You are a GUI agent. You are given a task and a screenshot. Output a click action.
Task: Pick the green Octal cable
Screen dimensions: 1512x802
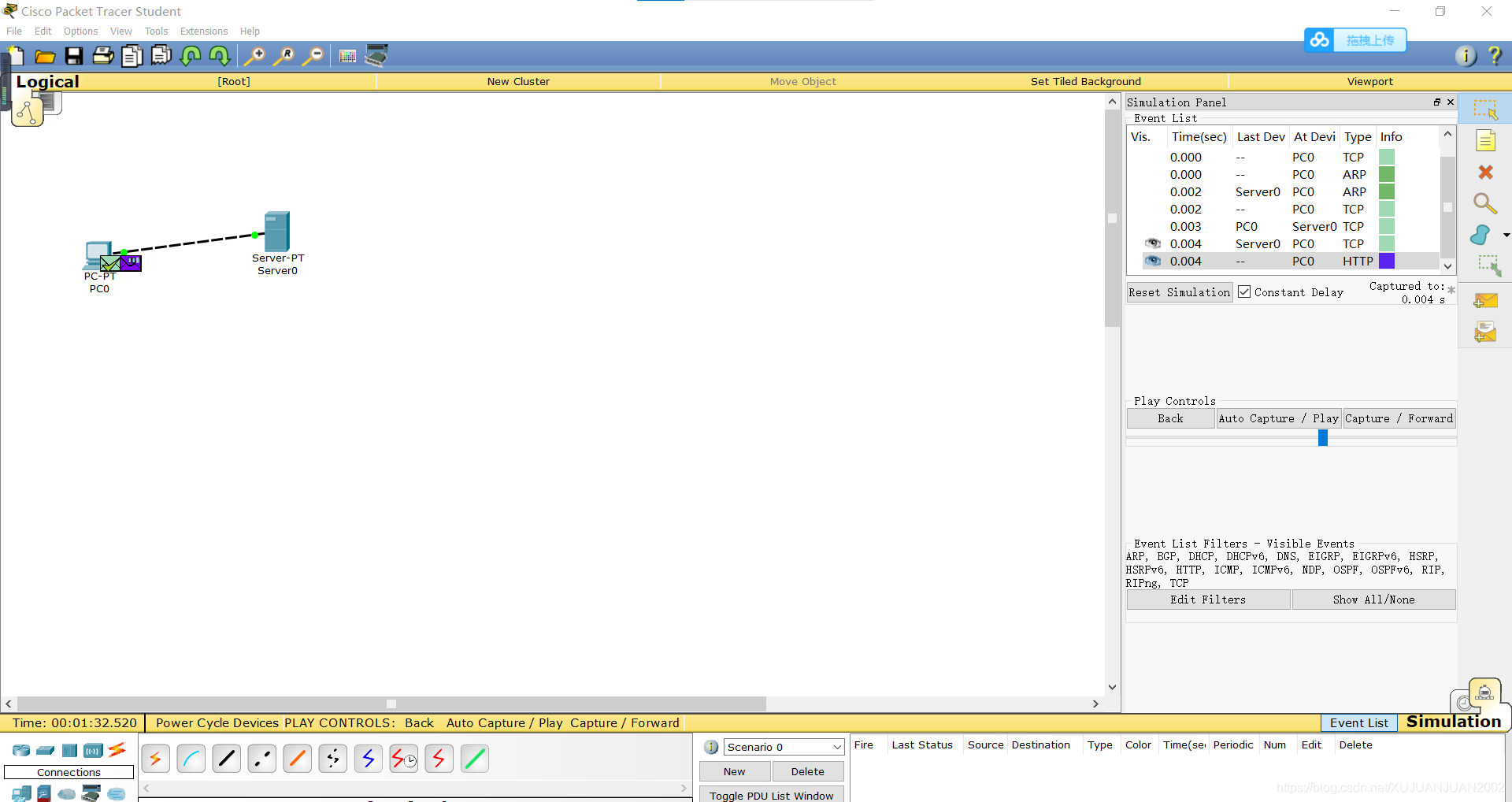click(x=475, y=759)
